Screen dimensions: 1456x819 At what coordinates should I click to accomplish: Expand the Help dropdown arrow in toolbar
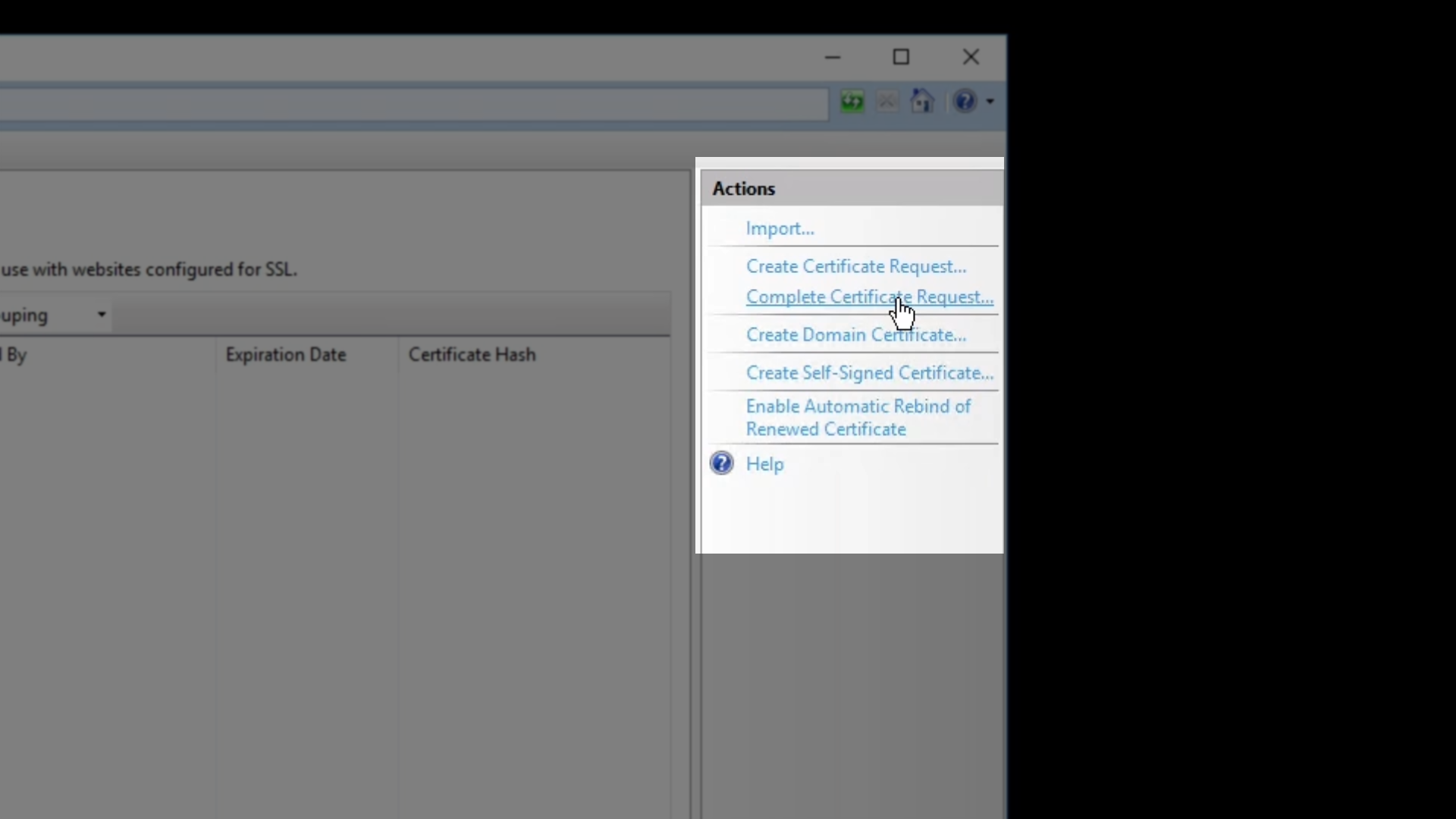(990, 102)
